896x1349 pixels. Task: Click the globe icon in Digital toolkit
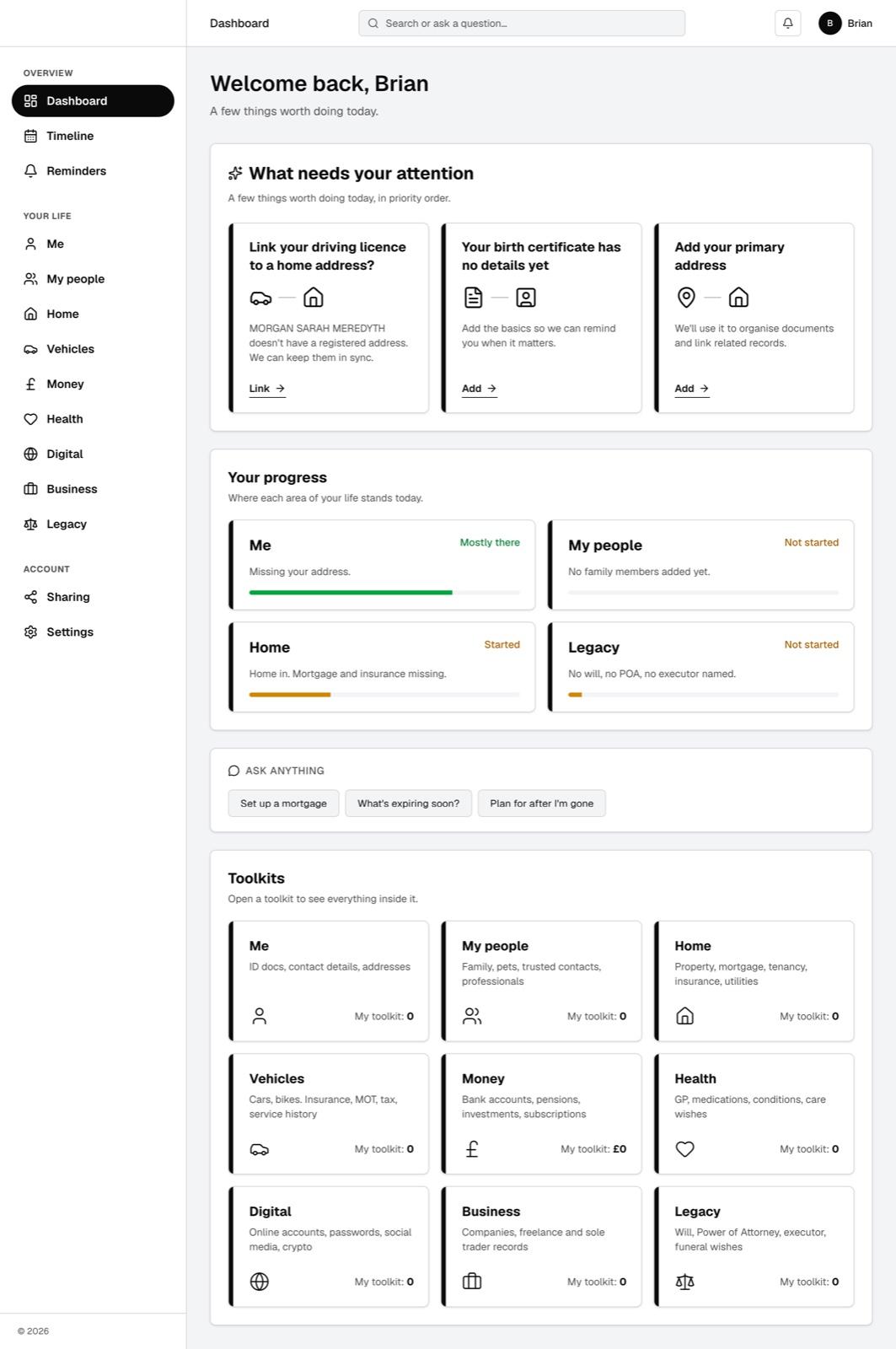point(260,1282)
